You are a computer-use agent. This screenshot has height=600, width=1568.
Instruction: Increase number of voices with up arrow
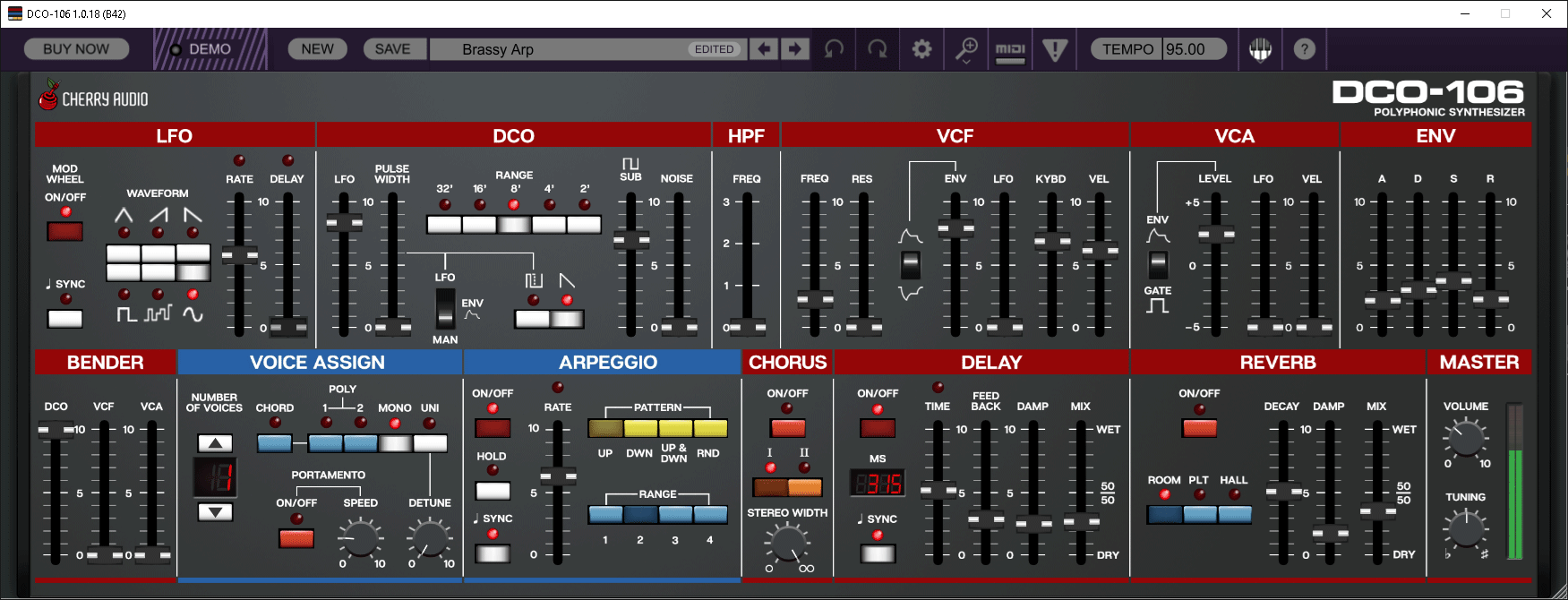point(215,442)
